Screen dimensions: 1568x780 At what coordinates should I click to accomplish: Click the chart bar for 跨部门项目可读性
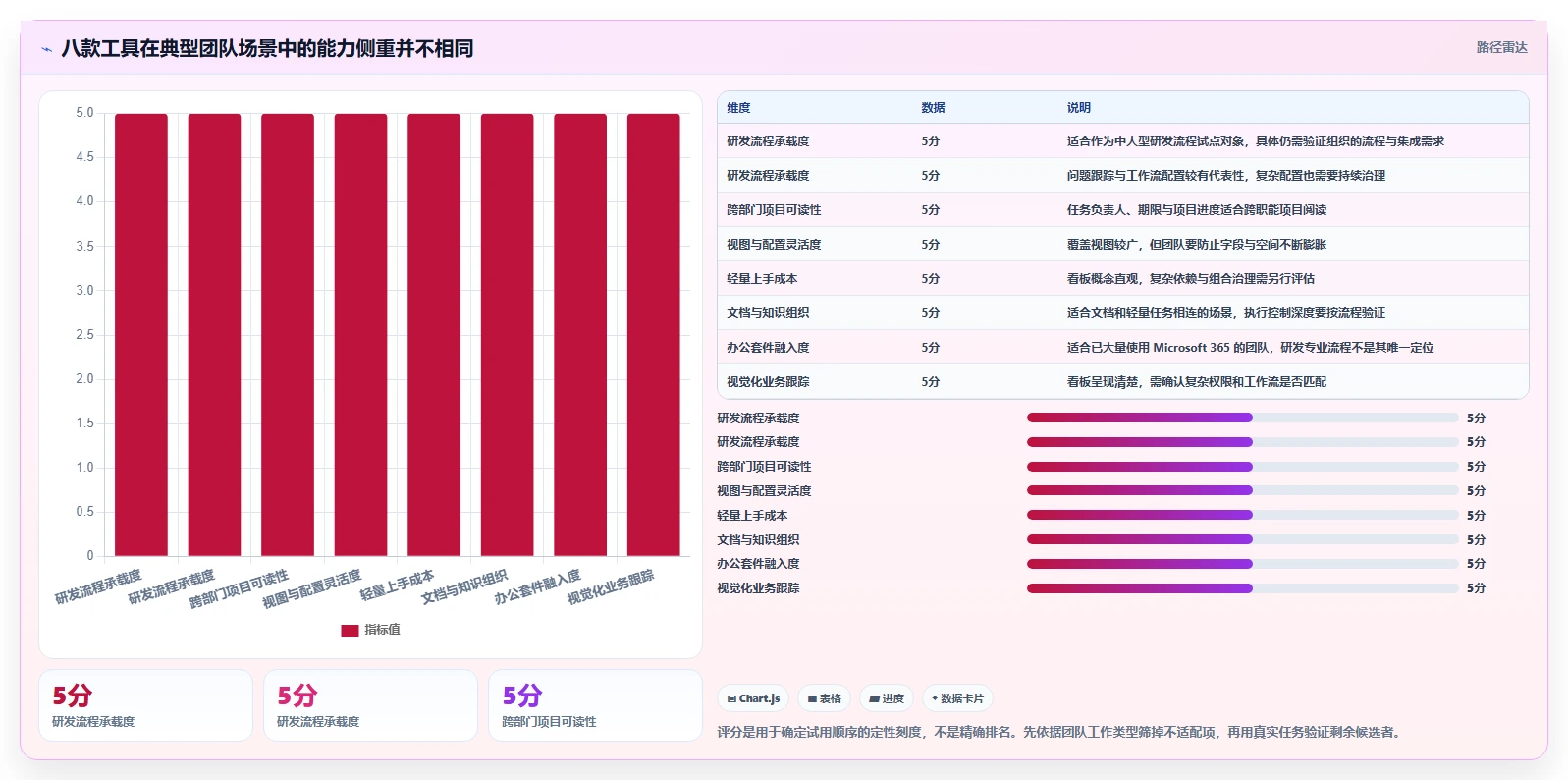pos(288,335)
